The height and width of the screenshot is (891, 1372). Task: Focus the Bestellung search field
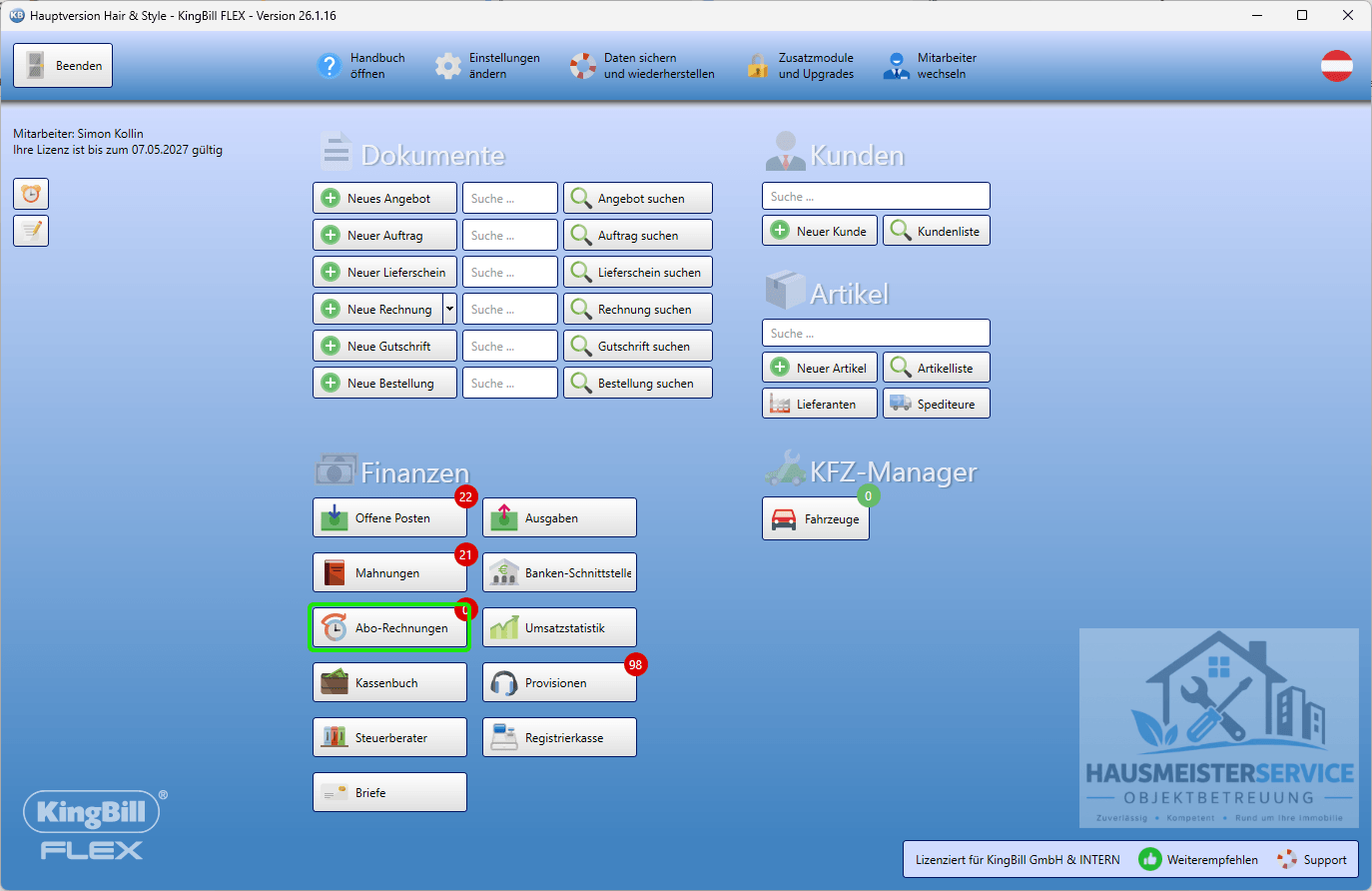(x=510, y=384)
